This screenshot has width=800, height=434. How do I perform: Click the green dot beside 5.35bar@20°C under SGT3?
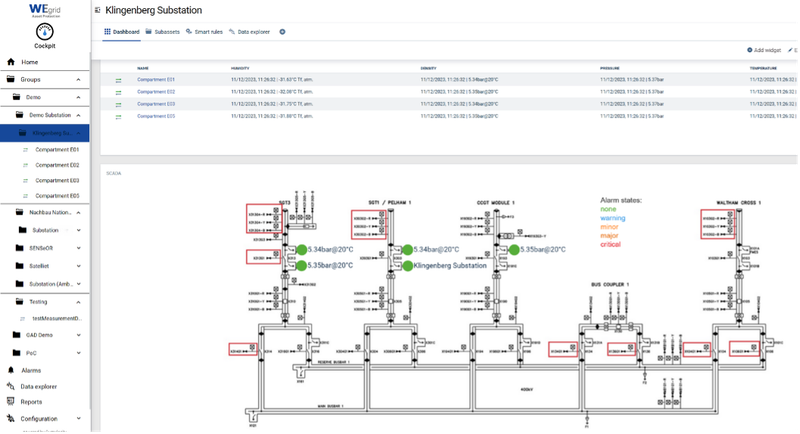302,266
